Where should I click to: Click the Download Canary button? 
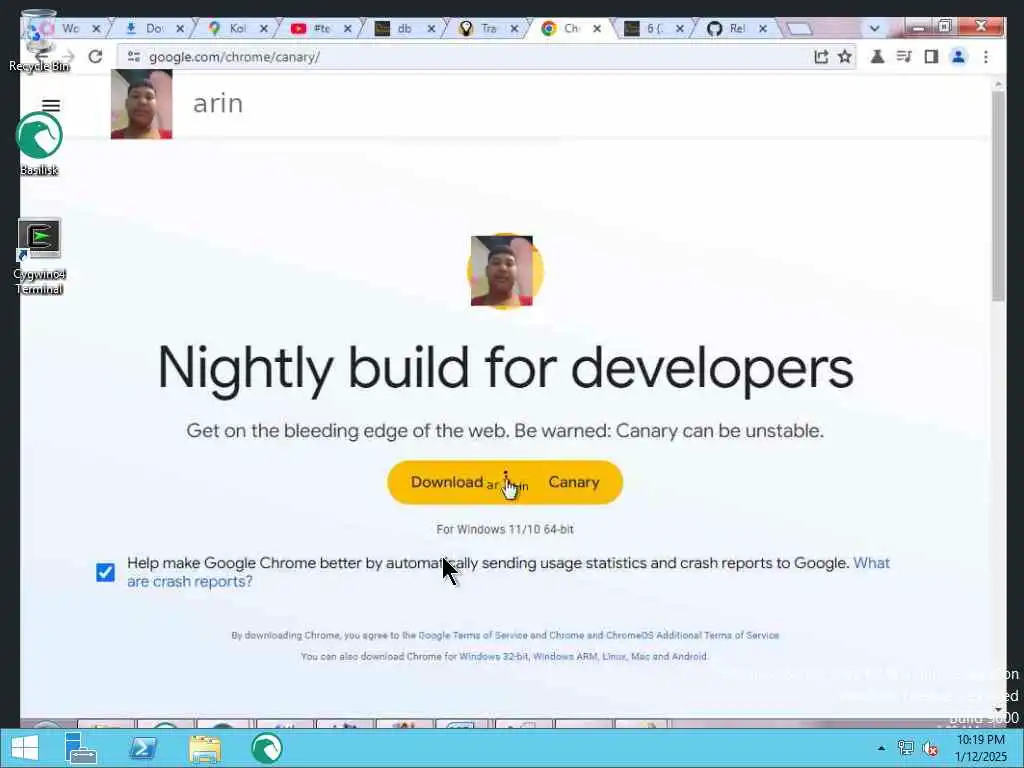click(x=505, y=483)
